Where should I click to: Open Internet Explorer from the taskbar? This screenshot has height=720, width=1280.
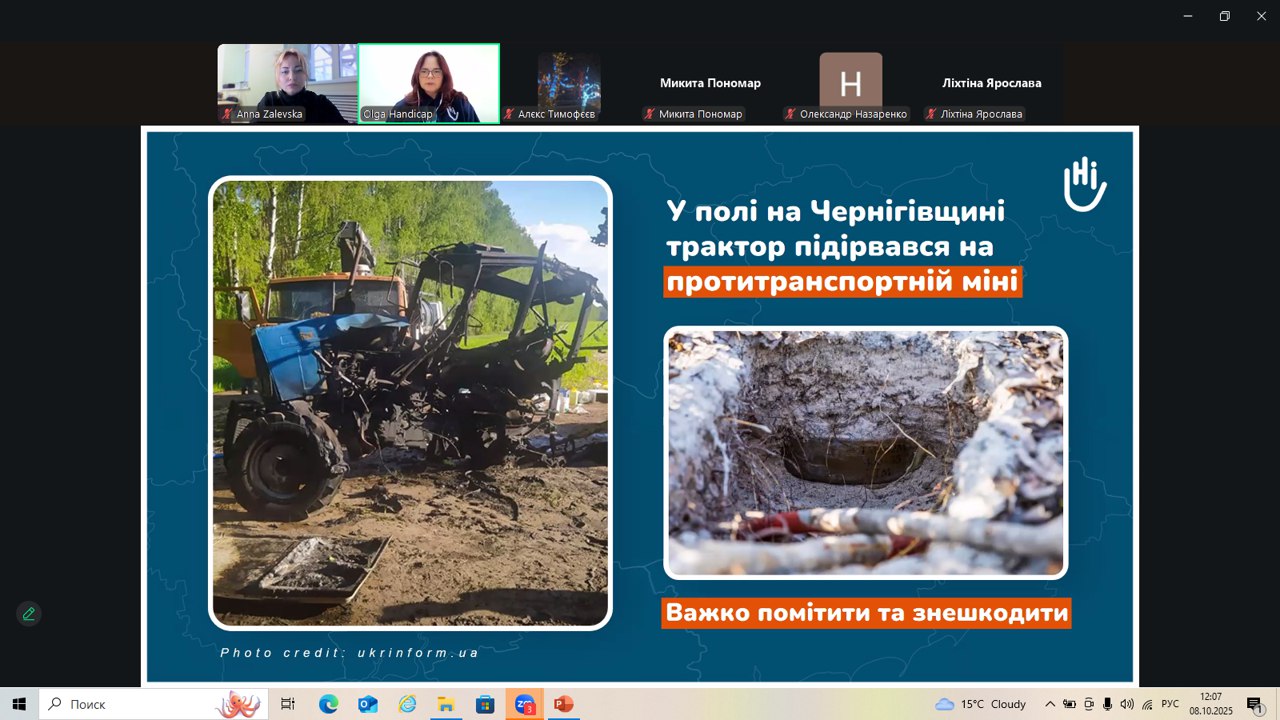click(407, 704)
